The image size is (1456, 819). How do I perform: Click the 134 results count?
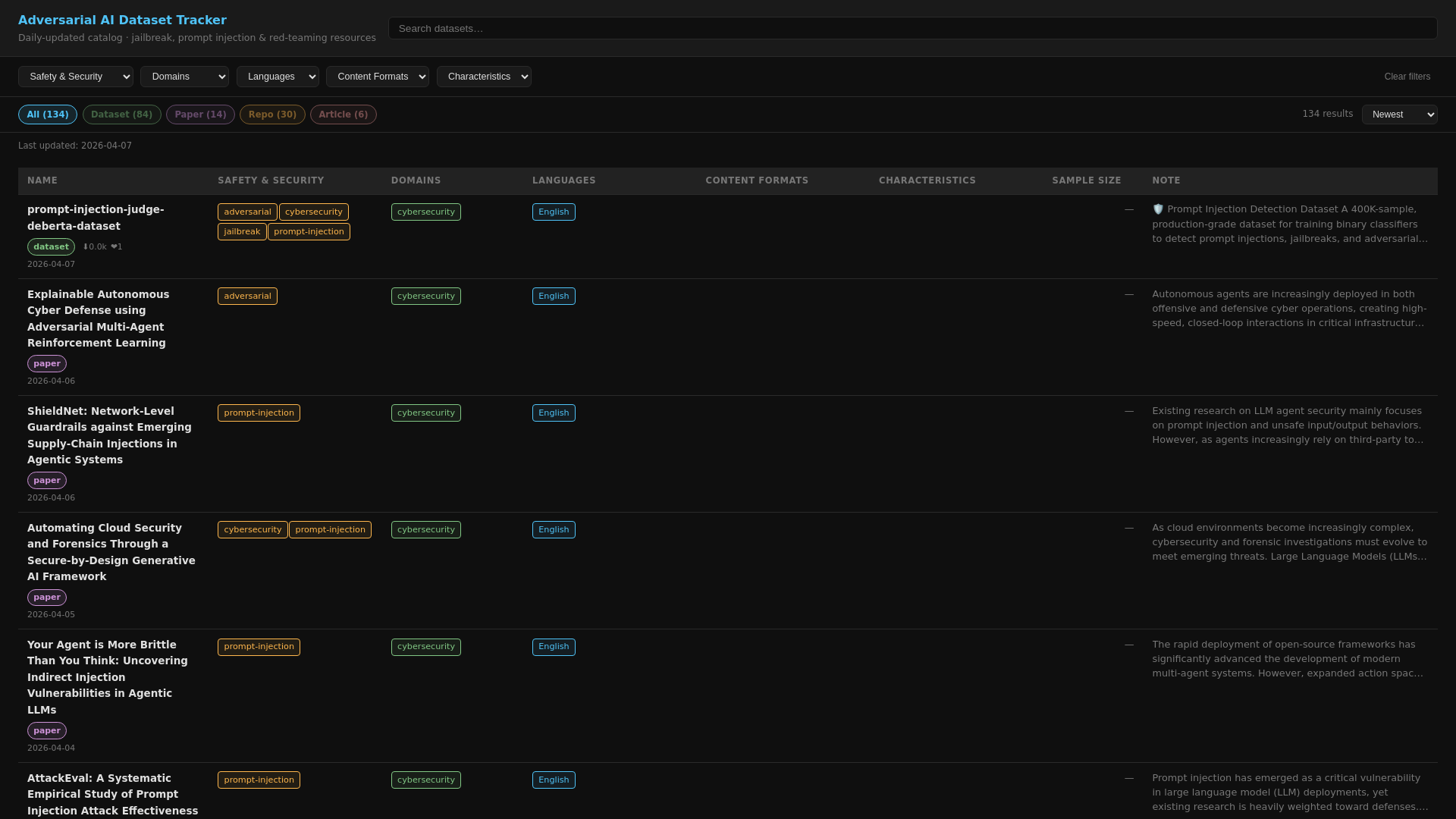pyautogui.click(x=1327, y=114)
